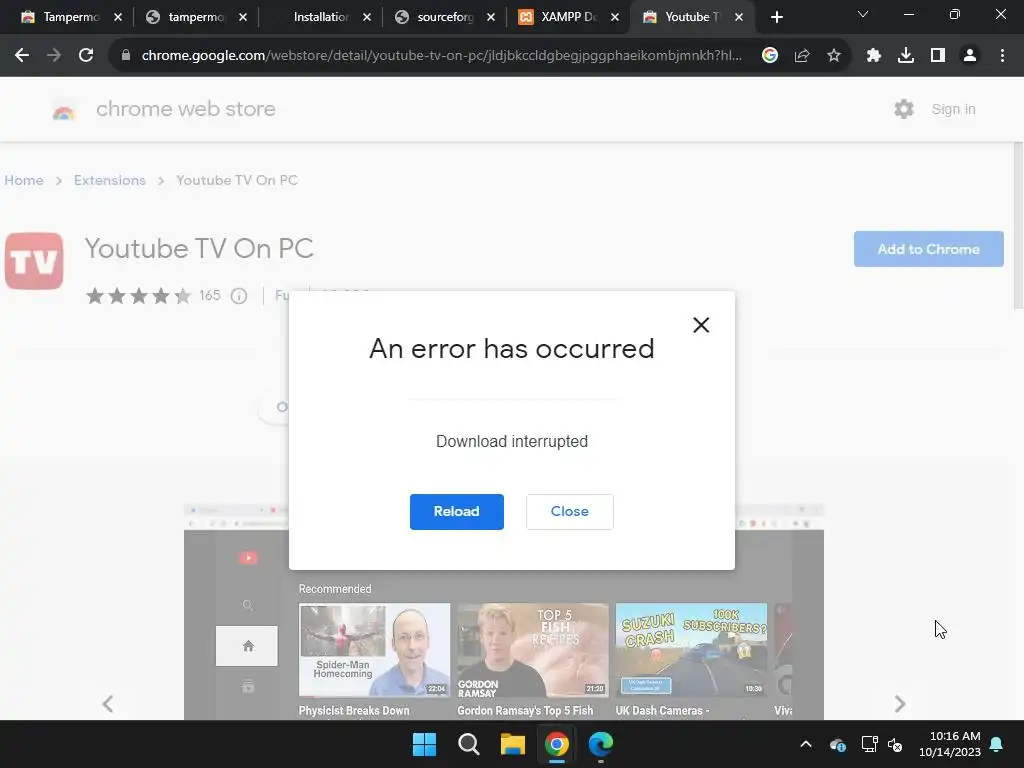Click the Gordon Ramsay fish recipes thumbnail

[533, 649]
